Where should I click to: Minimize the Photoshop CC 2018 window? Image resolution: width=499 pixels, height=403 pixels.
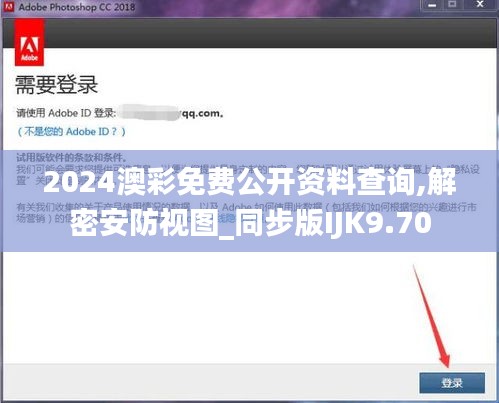coord(432,5)
